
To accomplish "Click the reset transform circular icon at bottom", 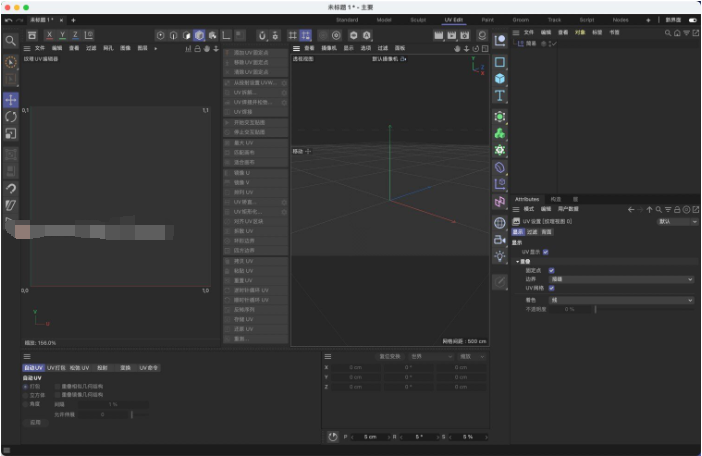I will point(332,437).
